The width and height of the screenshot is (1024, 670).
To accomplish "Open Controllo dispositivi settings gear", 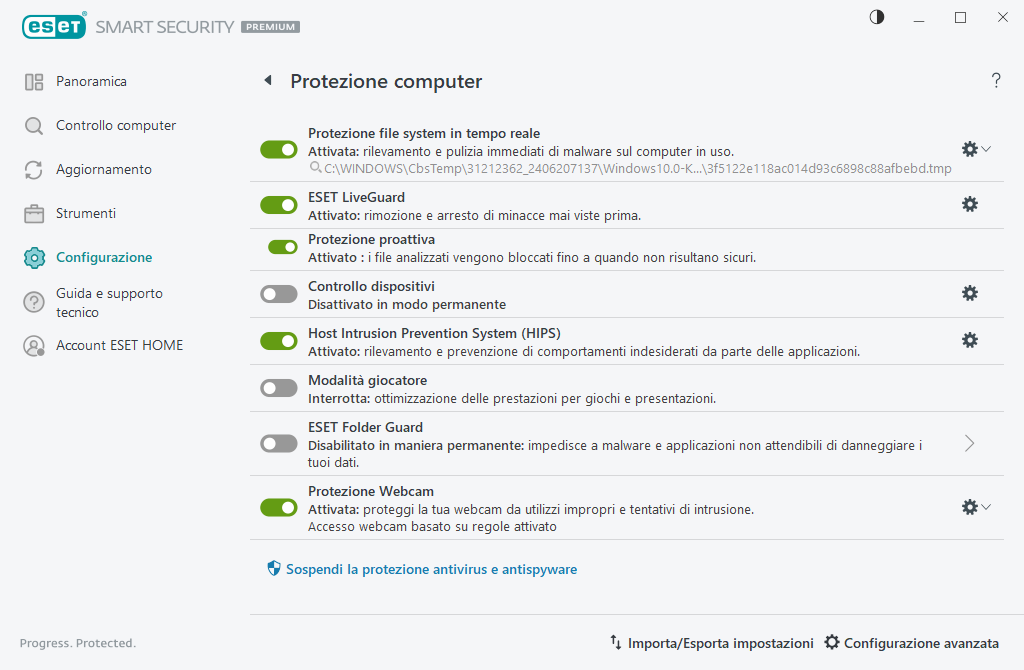I will [969, 293].
